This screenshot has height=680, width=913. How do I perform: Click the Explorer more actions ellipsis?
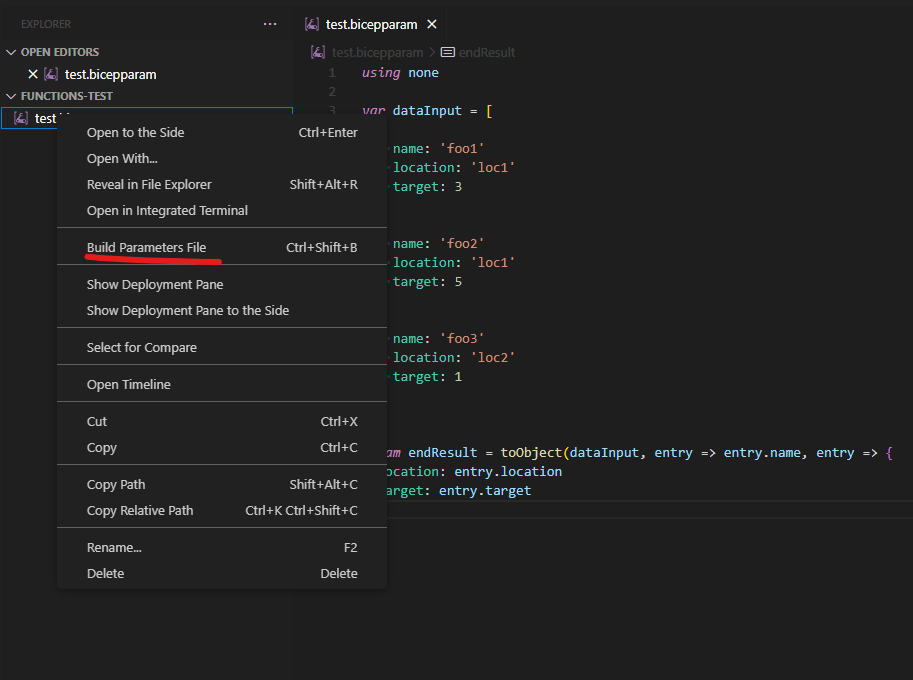tap(270, 24)
